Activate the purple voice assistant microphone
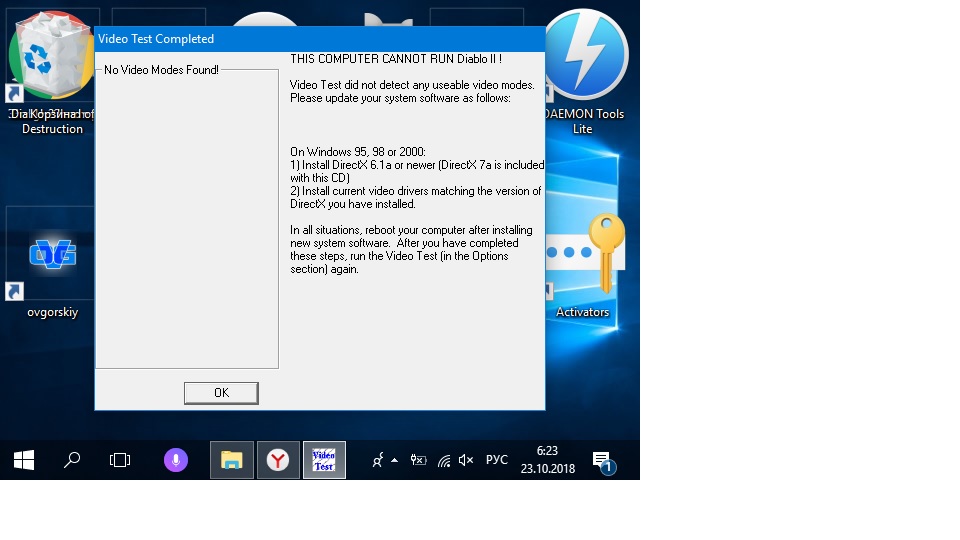 tap(176, 460)
